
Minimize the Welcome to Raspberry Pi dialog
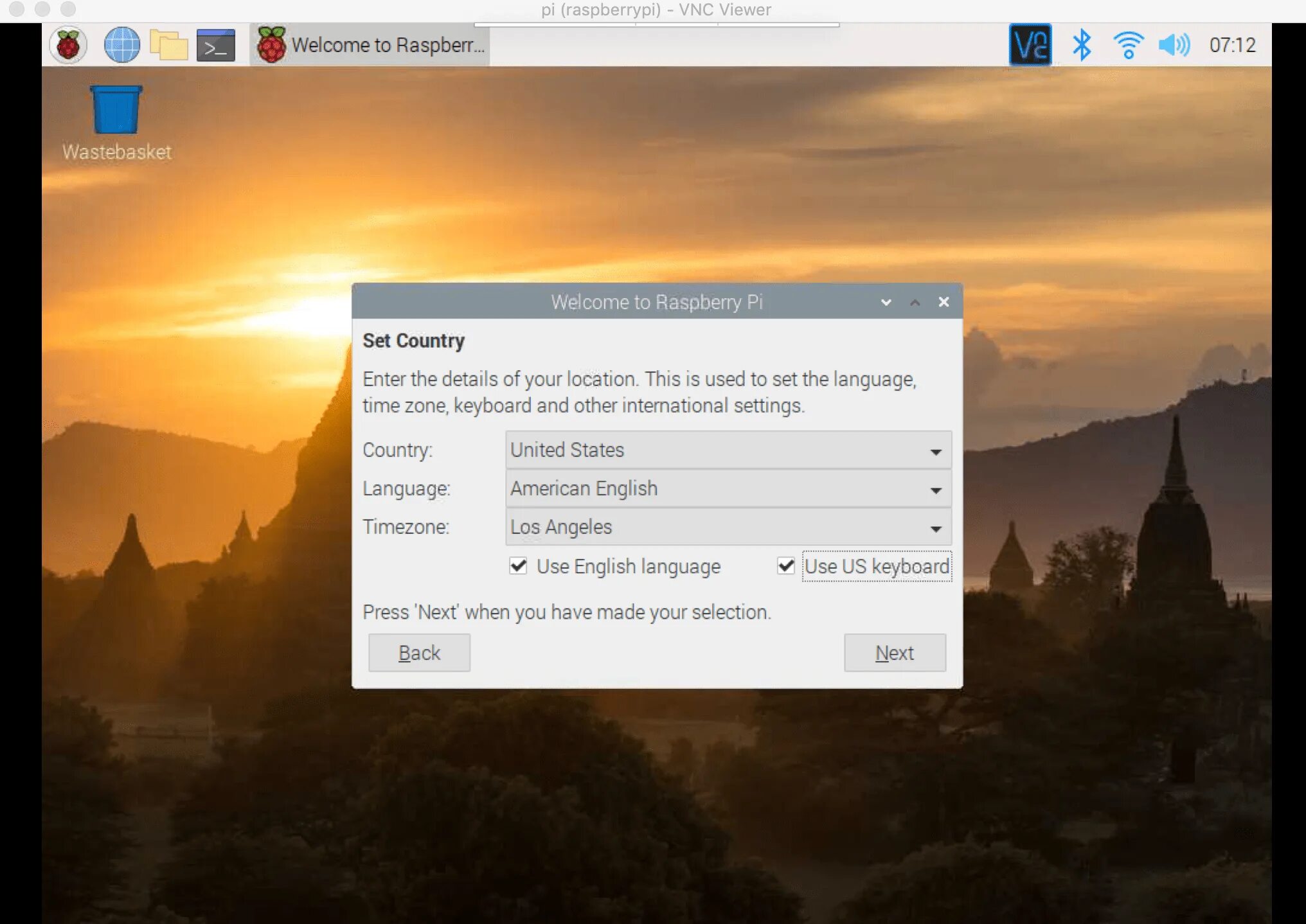click(886, 302)
